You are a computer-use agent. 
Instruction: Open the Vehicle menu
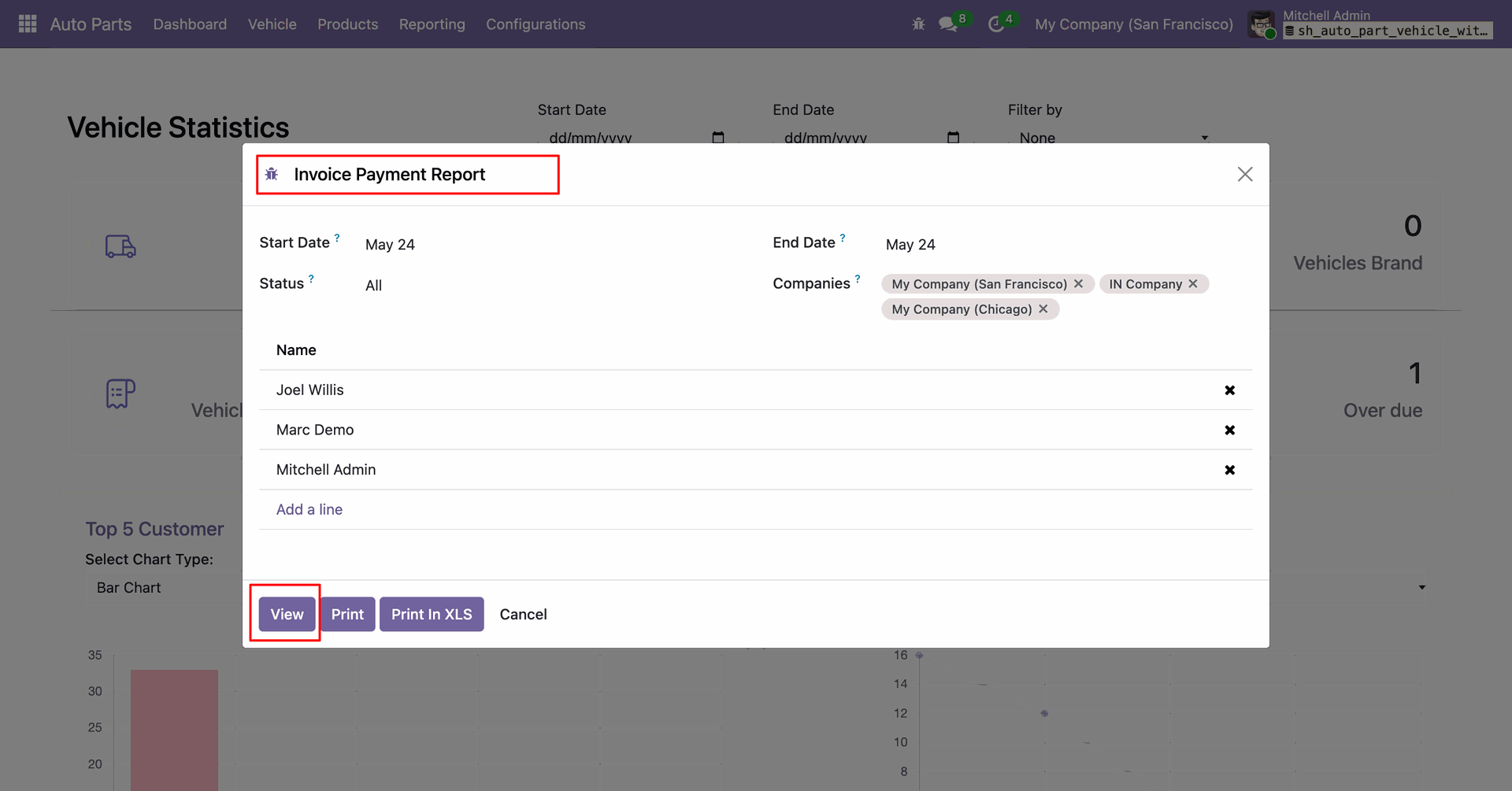[x=272, y=24]
